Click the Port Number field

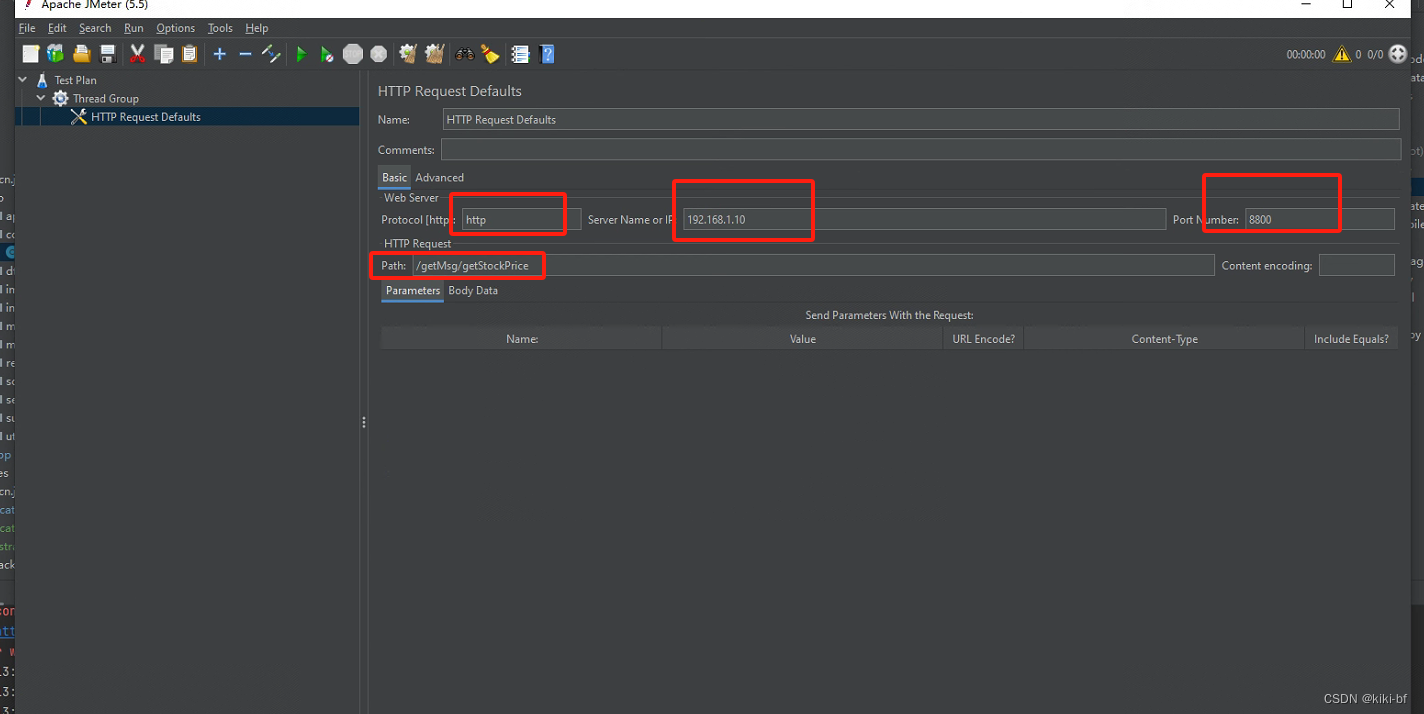pyautogui.click(x=1320, y=219)
